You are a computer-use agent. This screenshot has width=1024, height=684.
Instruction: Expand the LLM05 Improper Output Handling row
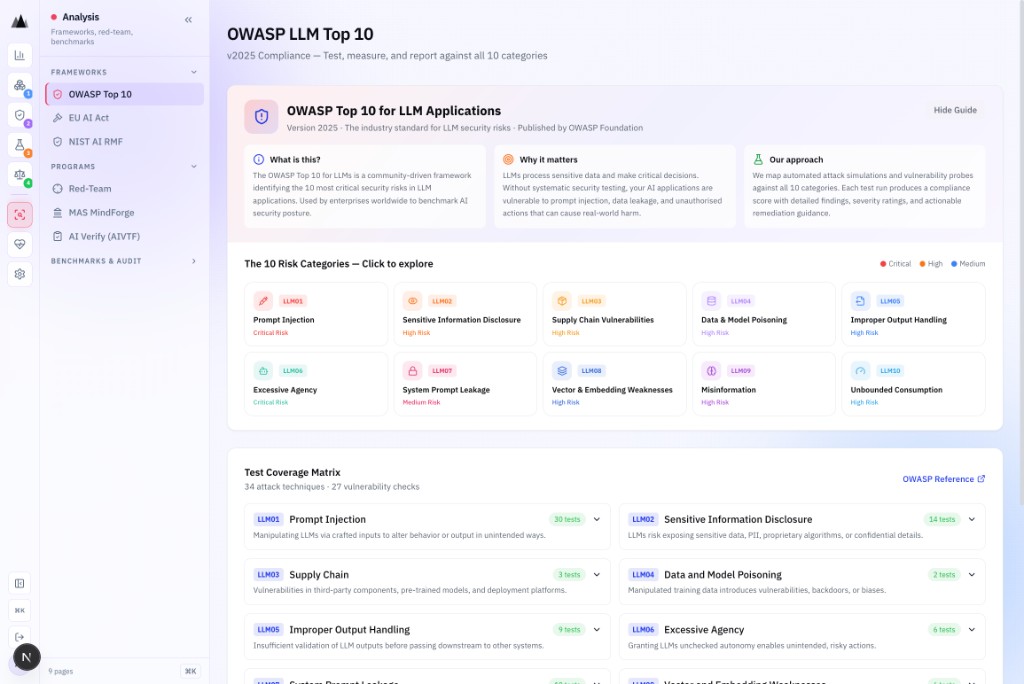597,630
